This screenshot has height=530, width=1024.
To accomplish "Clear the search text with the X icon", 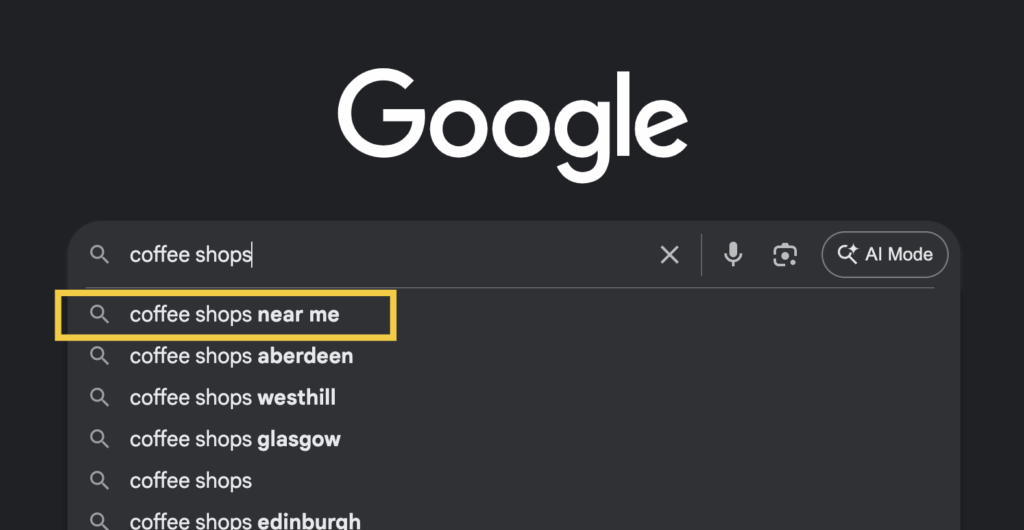I will [669, 255].
